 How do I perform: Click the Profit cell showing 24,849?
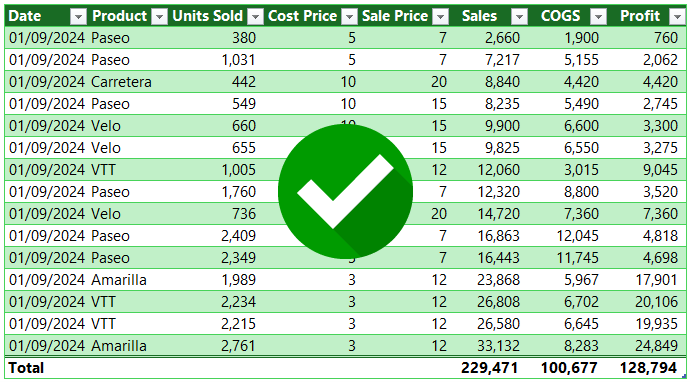[657, 346]
